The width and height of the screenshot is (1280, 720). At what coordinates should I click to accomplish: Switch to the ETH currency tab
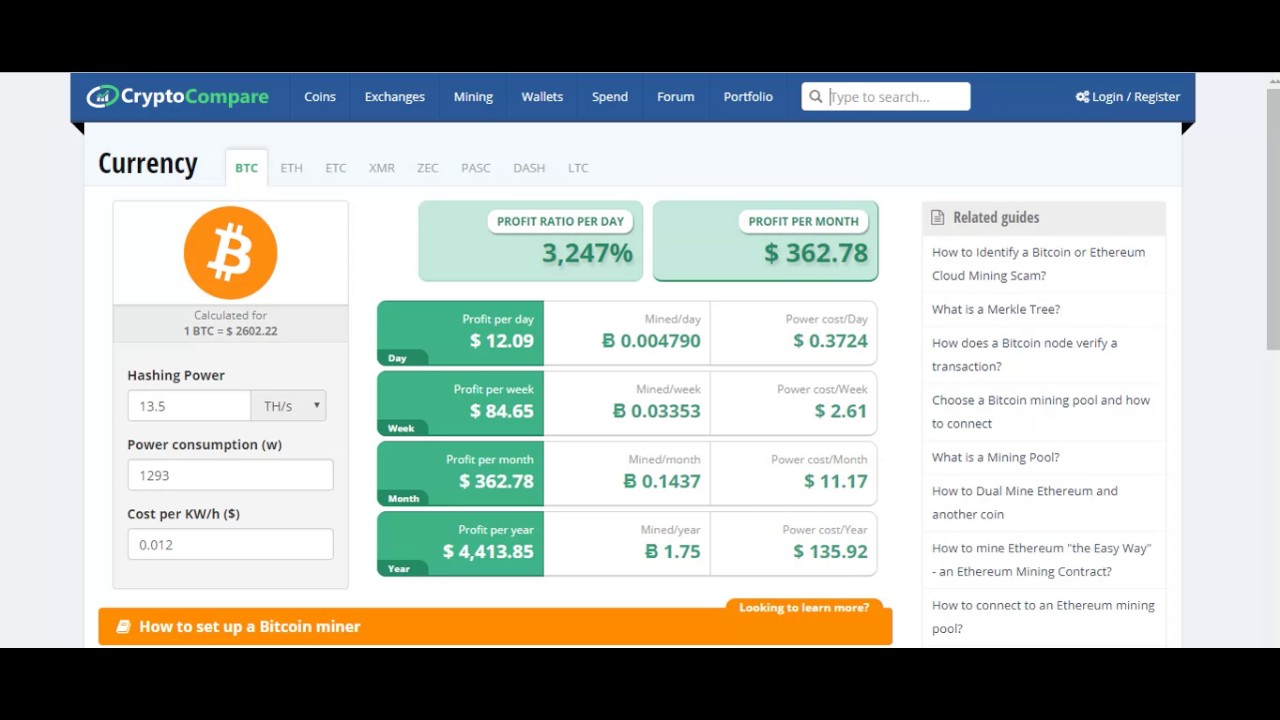click(x=291, y=168)
